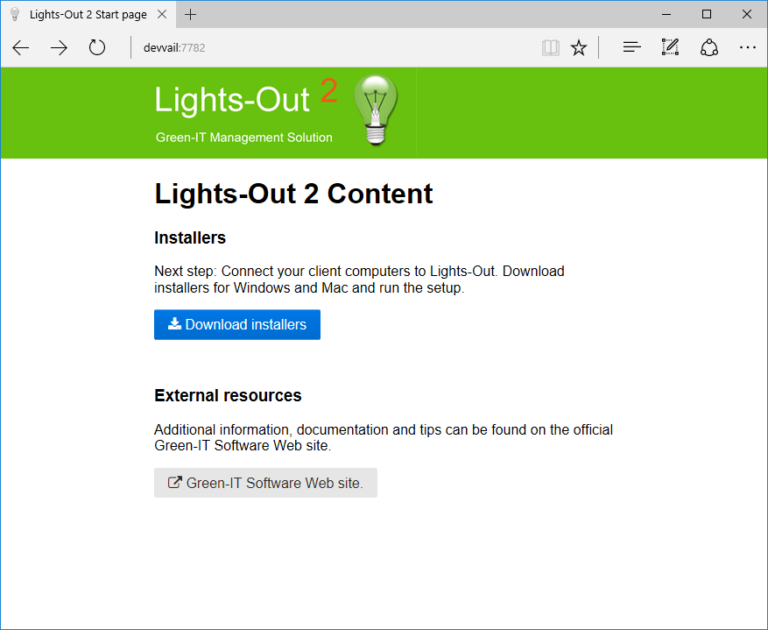Make a Web Note with pen icon
The image size is (768, 630).
[x=670, y=47]
